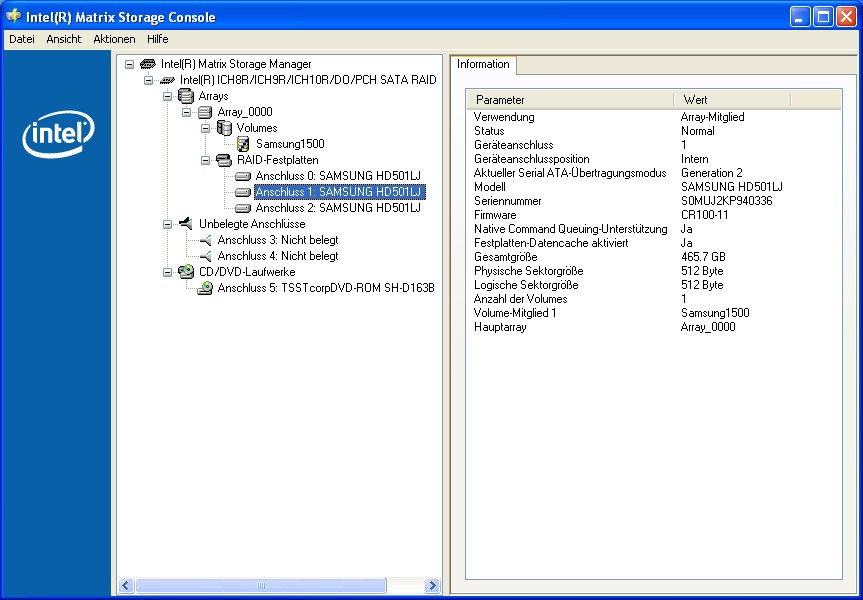Viewport: 863px width, 600px height.
Task: Click the Anzahl der Volumes parameter
Action: pyautogui.click(x=521, y=299)
